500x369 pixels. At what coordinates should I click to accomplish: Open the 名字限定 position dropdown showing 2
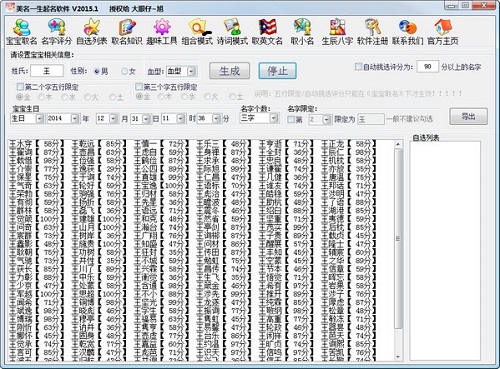tap(327, 119)
